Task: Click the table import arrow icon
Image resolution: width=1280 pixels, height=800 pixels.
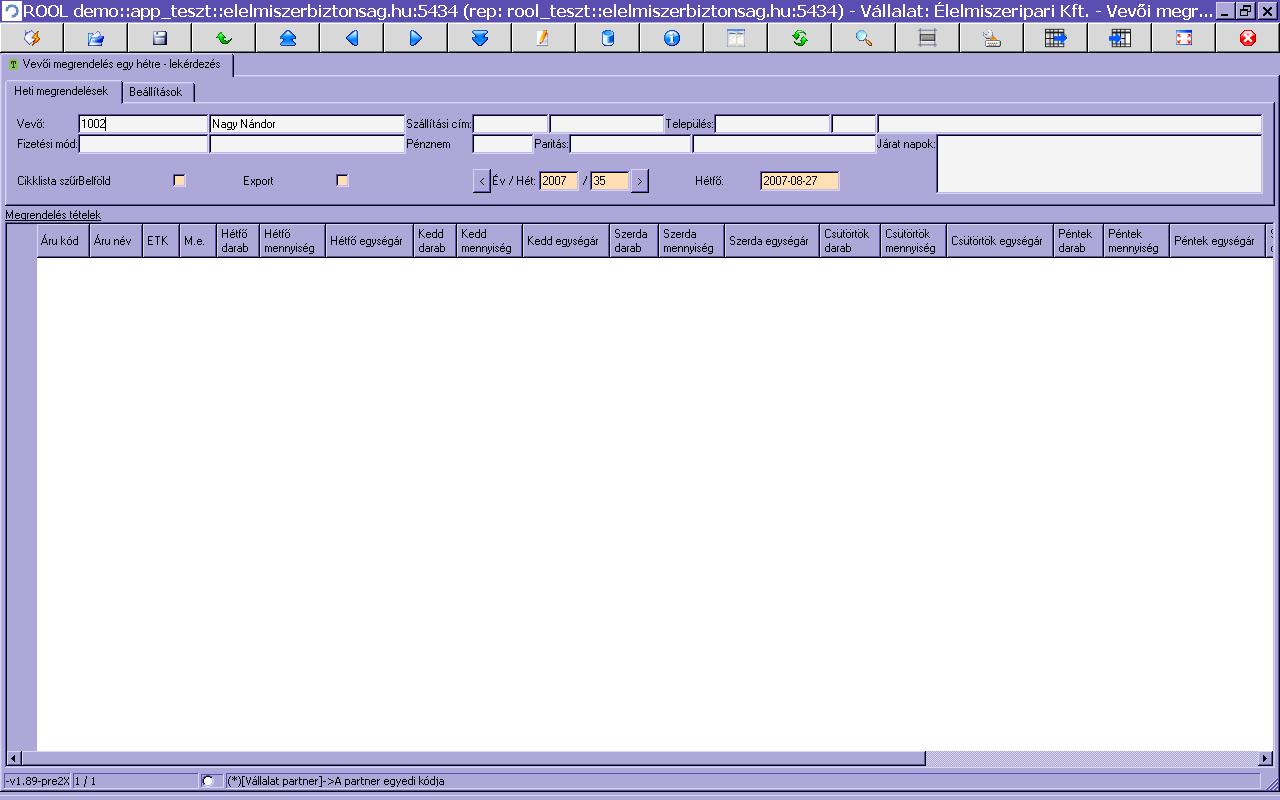Action: (x=1120, y=38)
